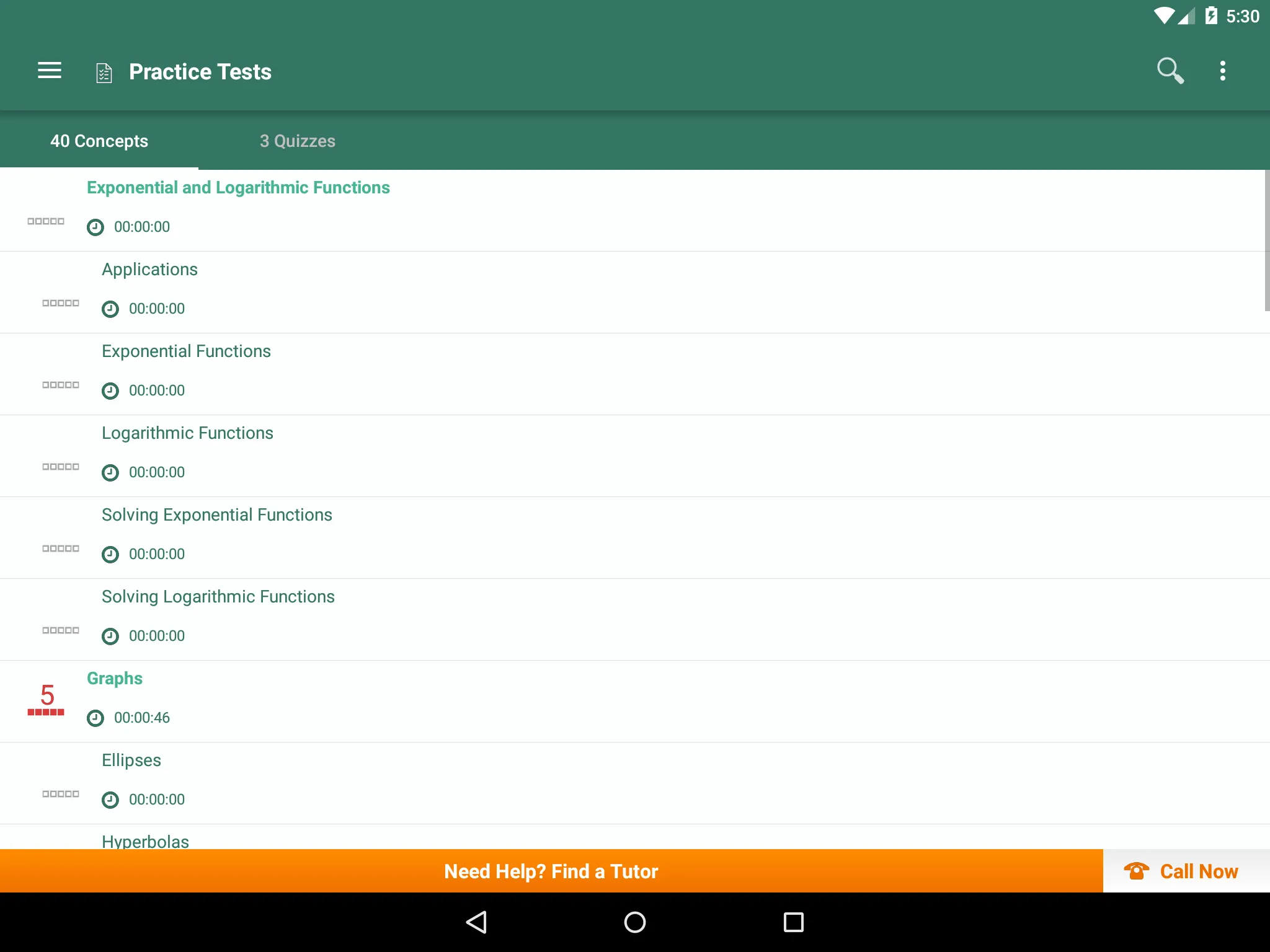Tap the clock icon for Logarithmic Functions

tap(110, 471)
